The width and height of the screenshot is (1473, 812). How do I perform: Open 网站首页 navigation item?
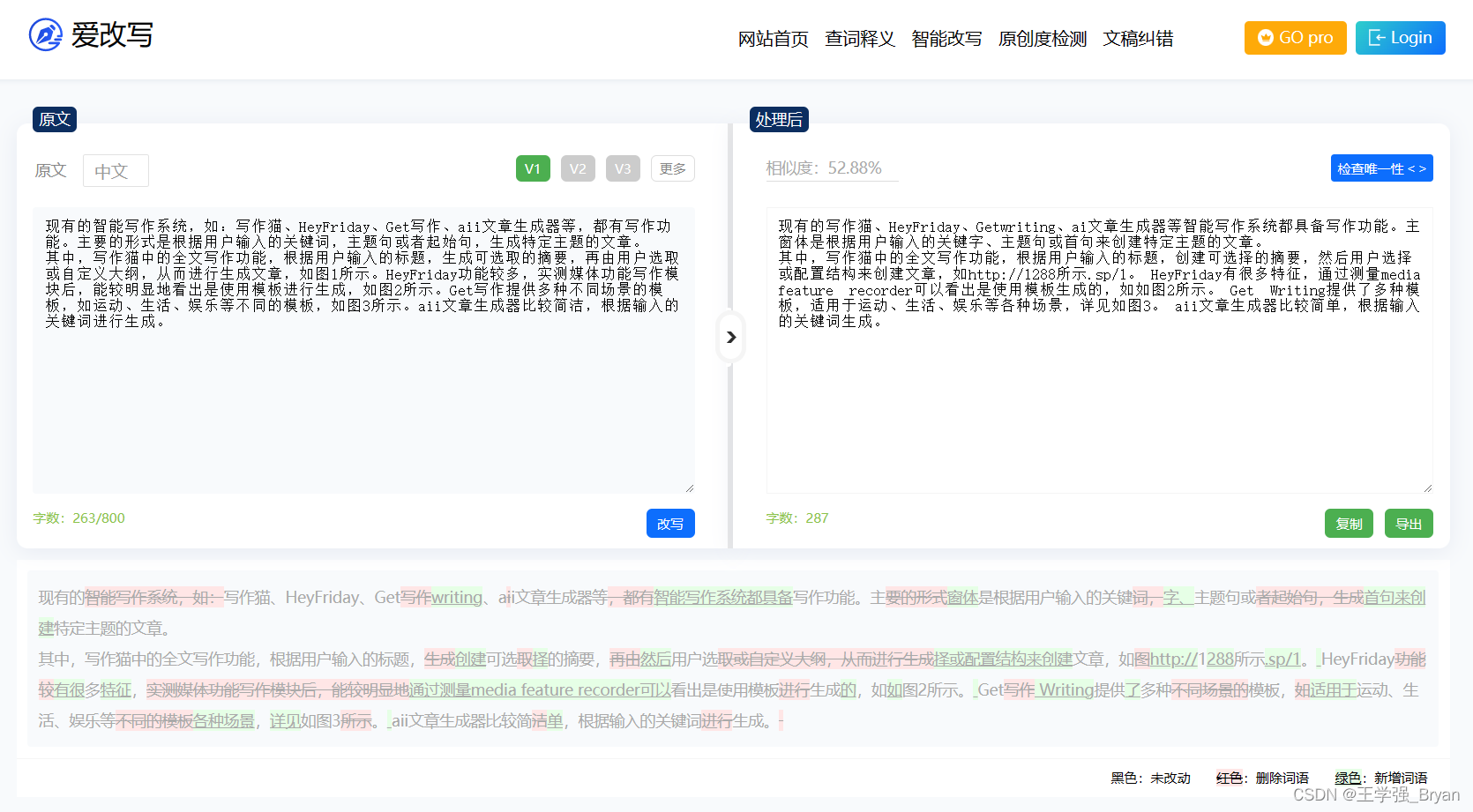774,39
